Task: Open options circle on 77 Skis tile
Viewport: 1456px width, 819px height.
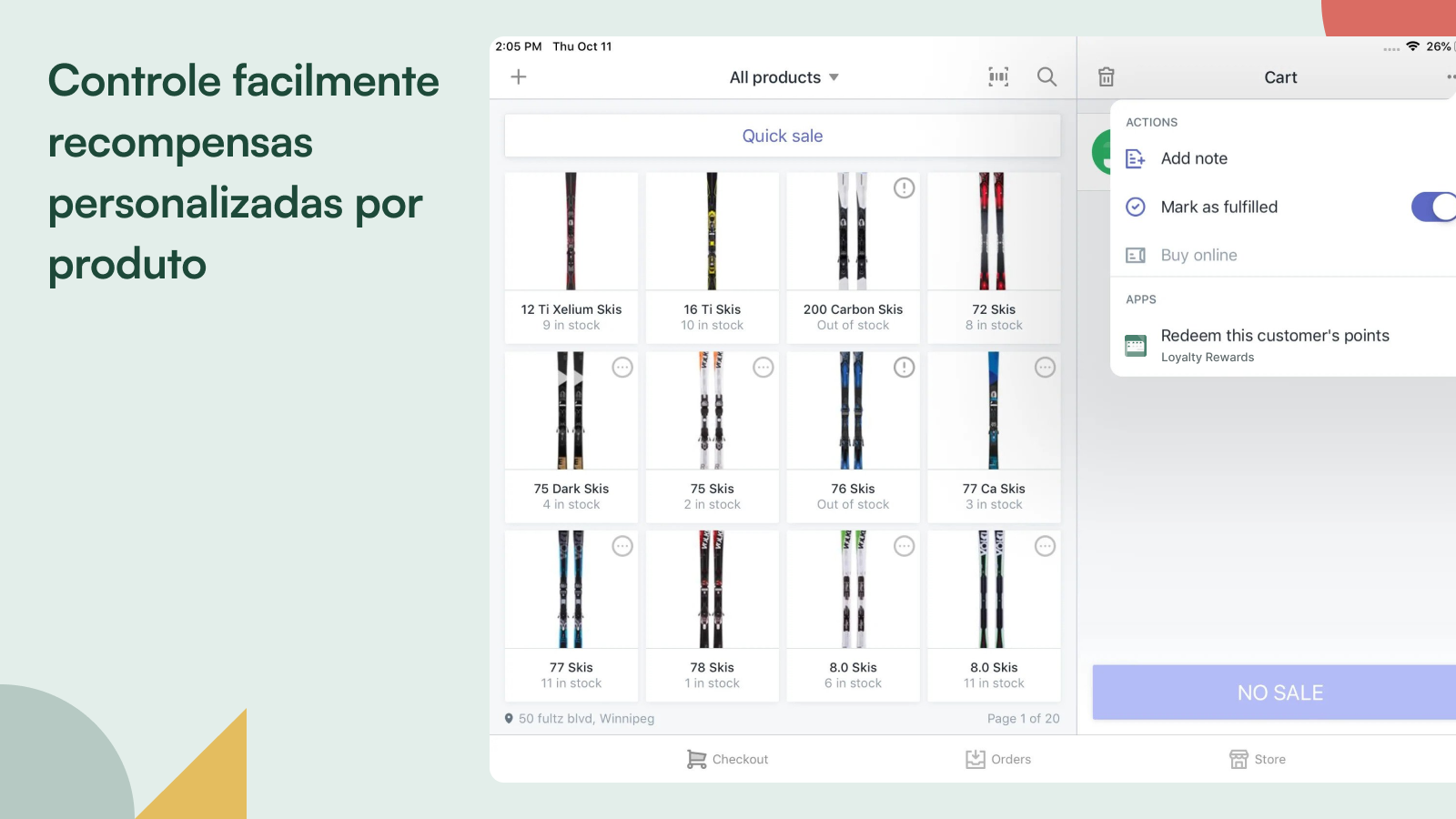Action: [x=622, y=546]
